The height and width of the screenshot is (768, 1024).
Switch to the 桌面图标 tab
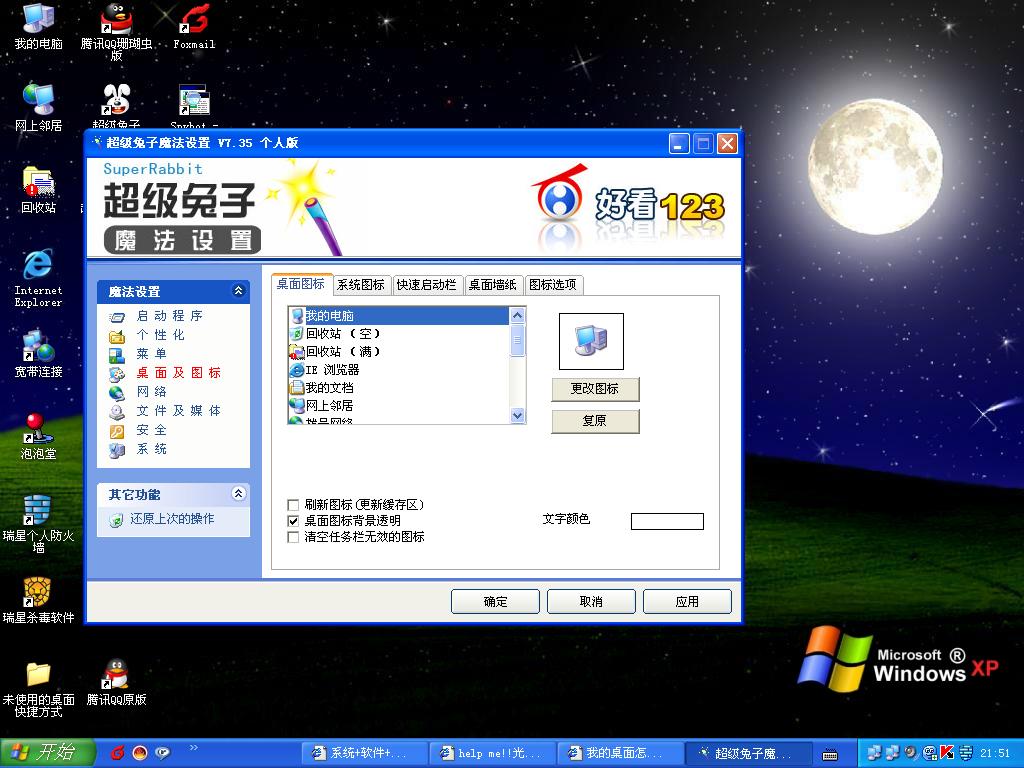coord(301,284)
